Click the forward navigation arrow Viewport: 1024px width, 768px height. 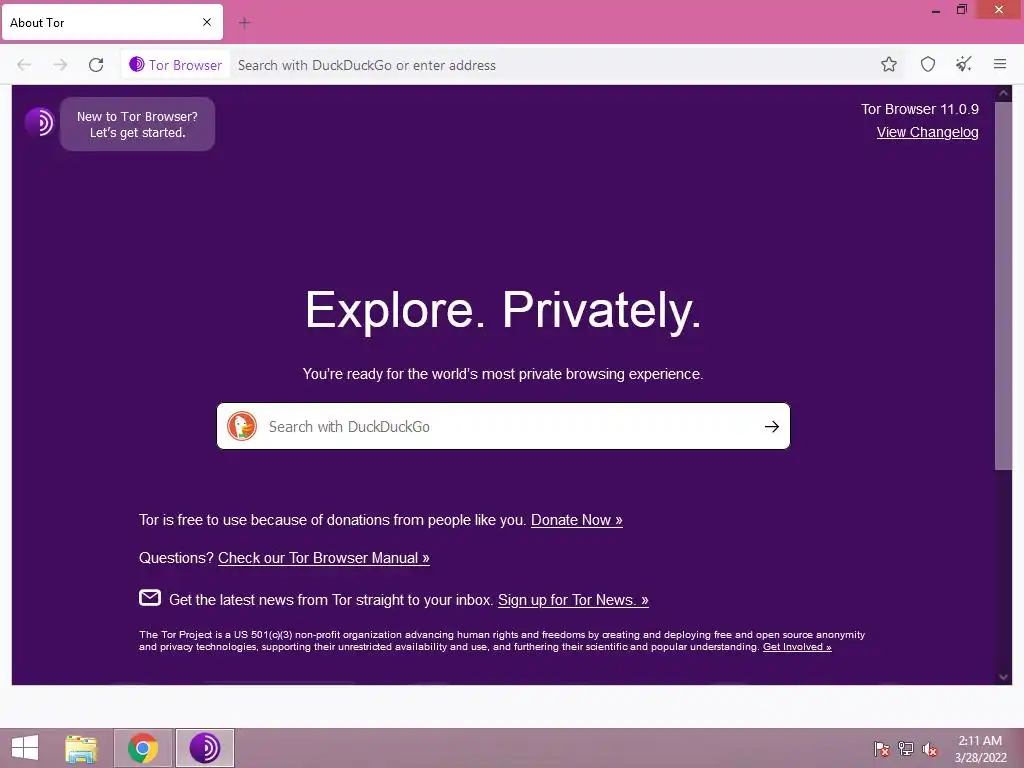tap(60, 65)
